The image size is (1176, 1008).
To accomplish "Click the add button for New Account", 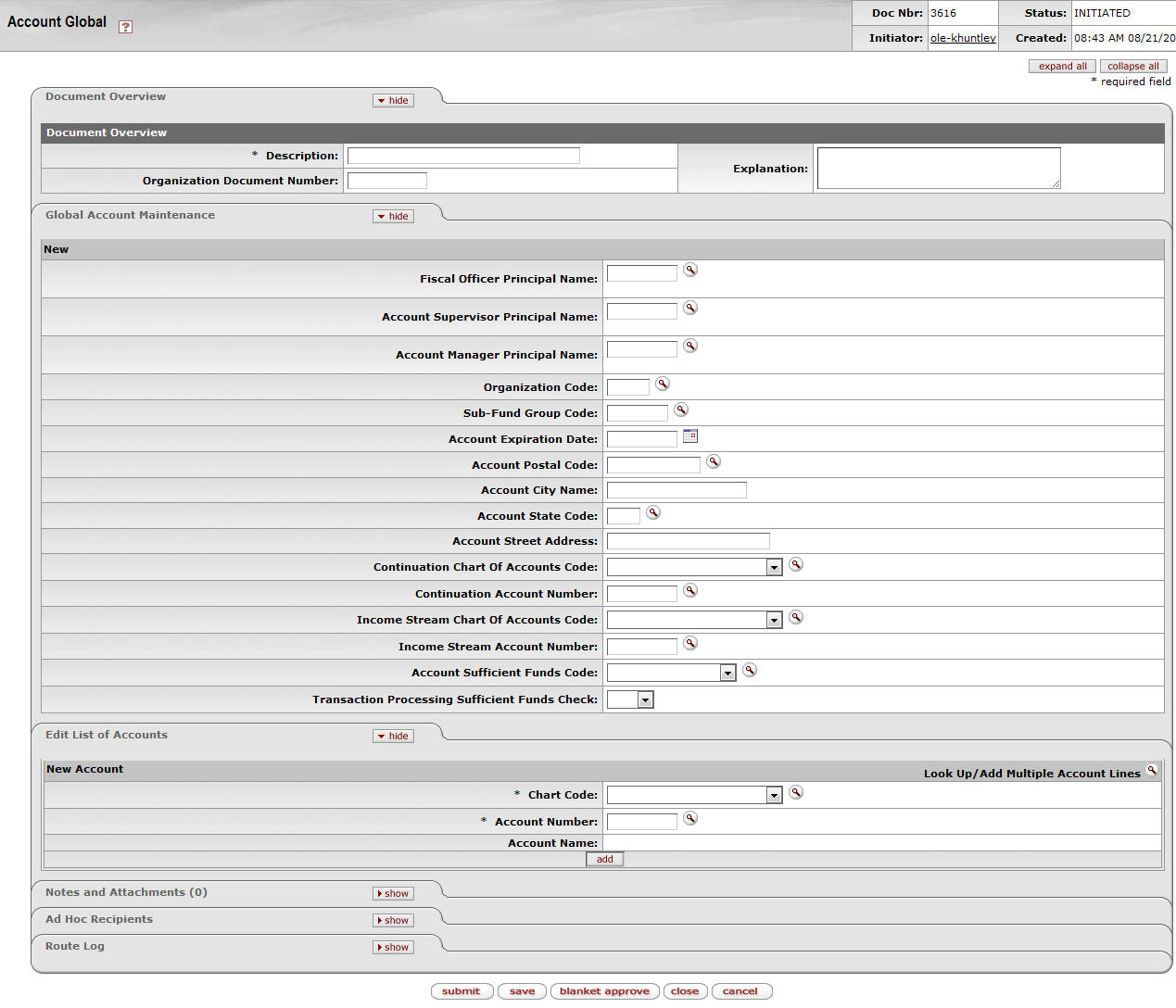I will (605, 859).
